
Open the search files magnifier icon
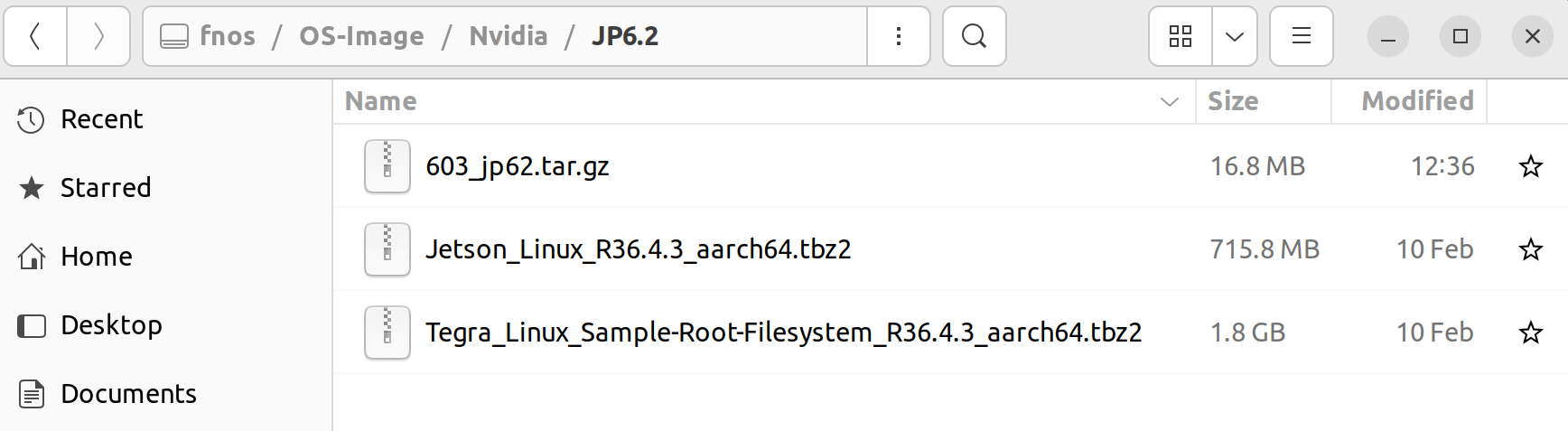click(x=974, y=36)
